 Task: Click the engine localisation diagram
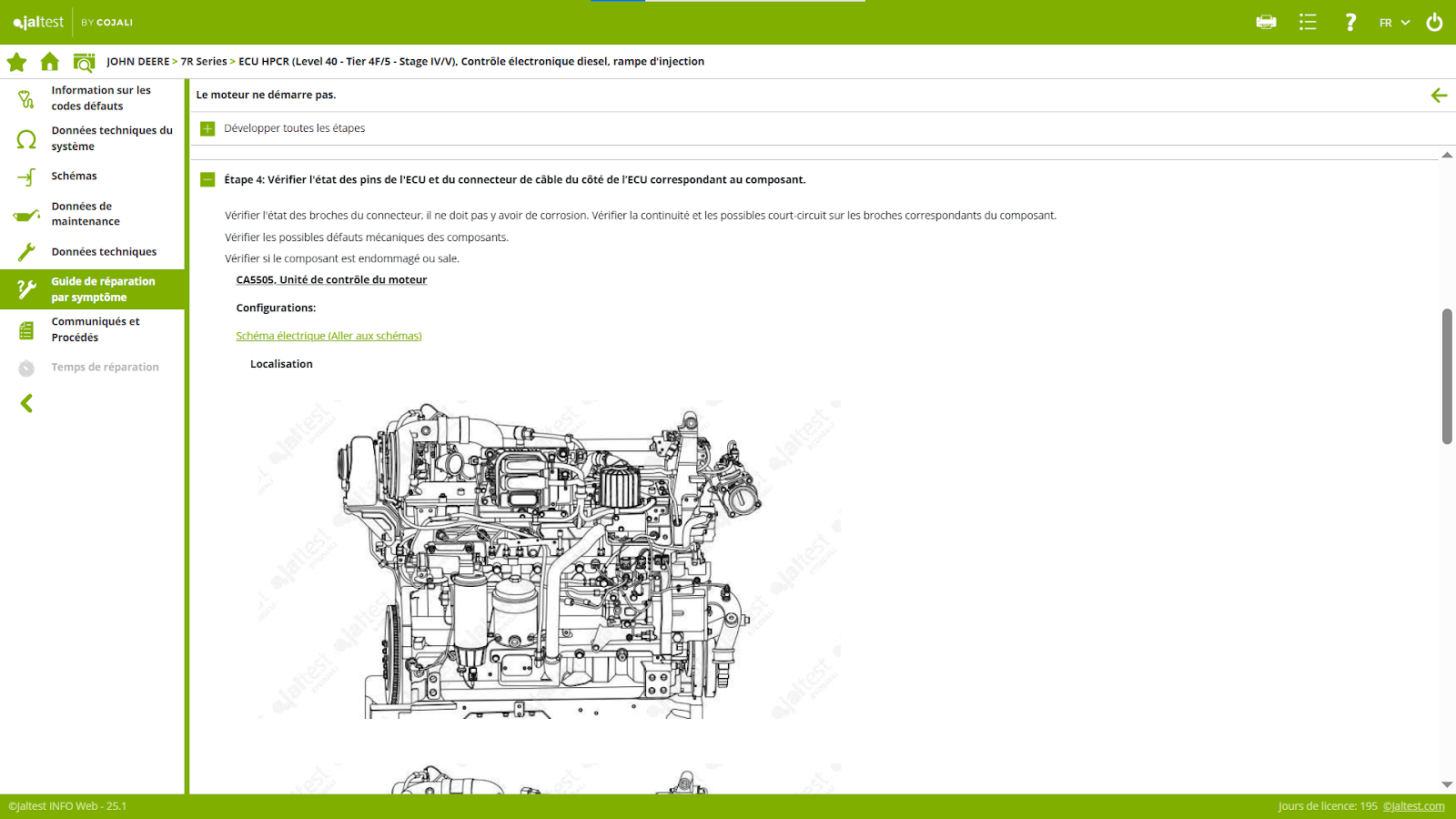point(550,560)
